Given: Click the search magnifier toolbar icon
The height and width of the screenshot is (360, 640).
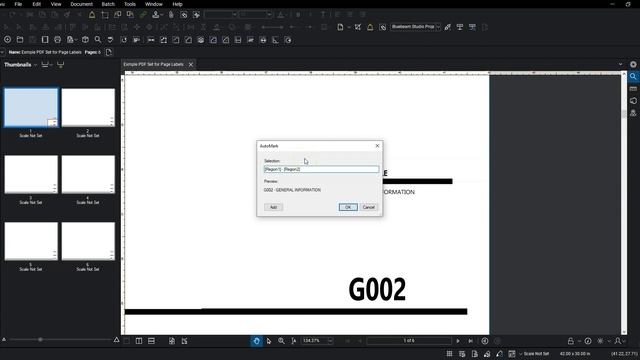Looking at the screenshot, I should (98, 40).
